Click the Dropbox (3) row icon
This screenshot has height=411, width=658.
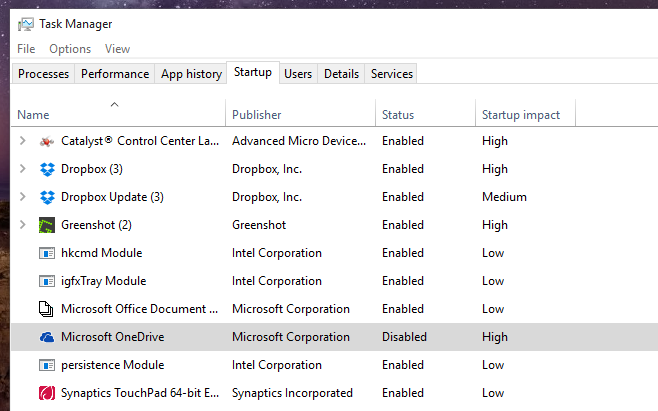(47, 169)
